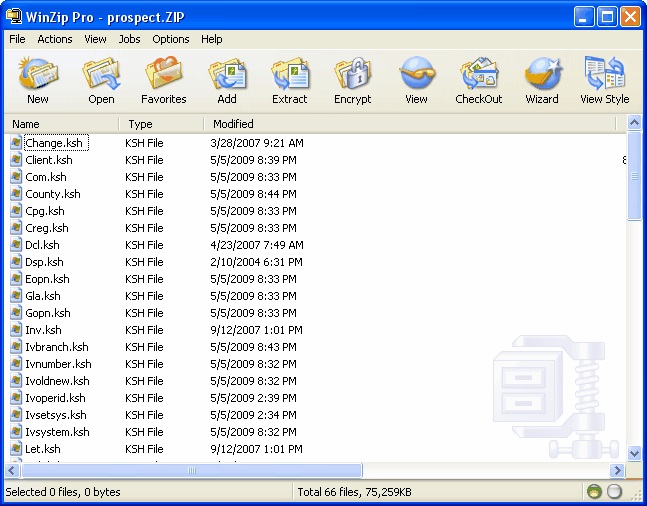Launch the Wizard toolbar icon
The image size is (647, 506).
click(x=542, y=73)
